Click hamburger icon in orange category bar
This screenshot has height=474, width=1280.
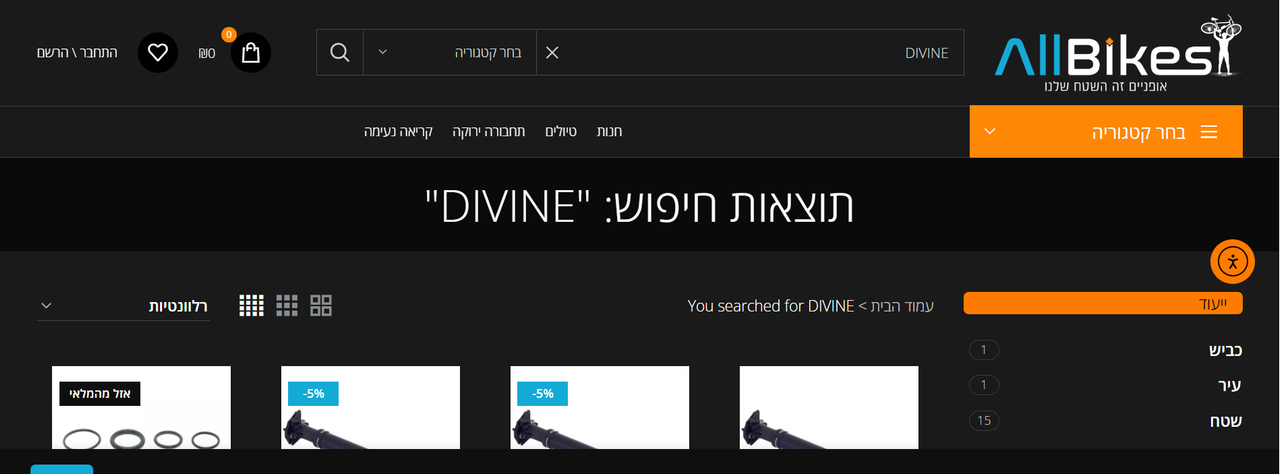pos(1208,132)
